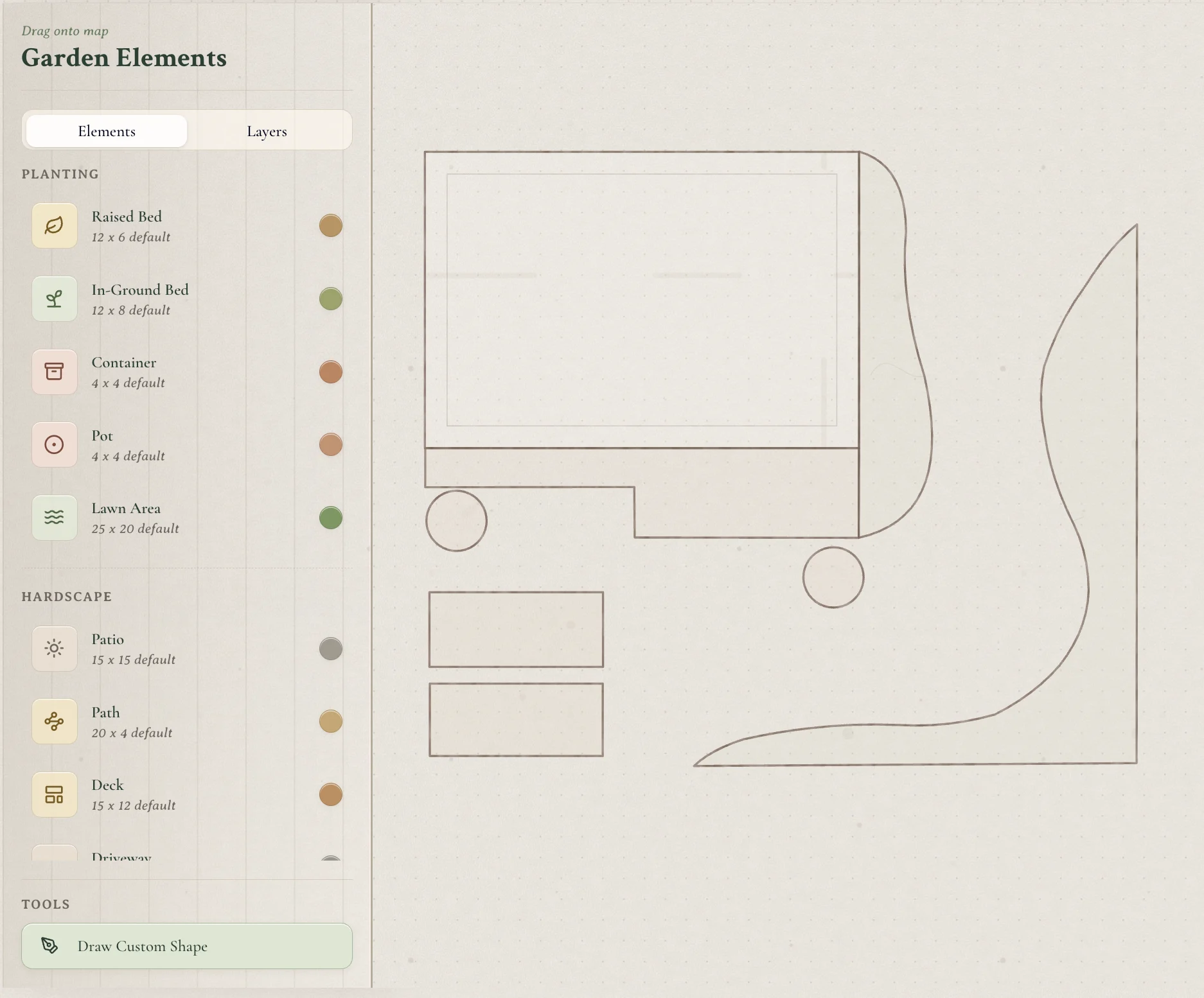Select the upper rectangular bed on the map
1204x998 pixels.
(x=516, y=629)
